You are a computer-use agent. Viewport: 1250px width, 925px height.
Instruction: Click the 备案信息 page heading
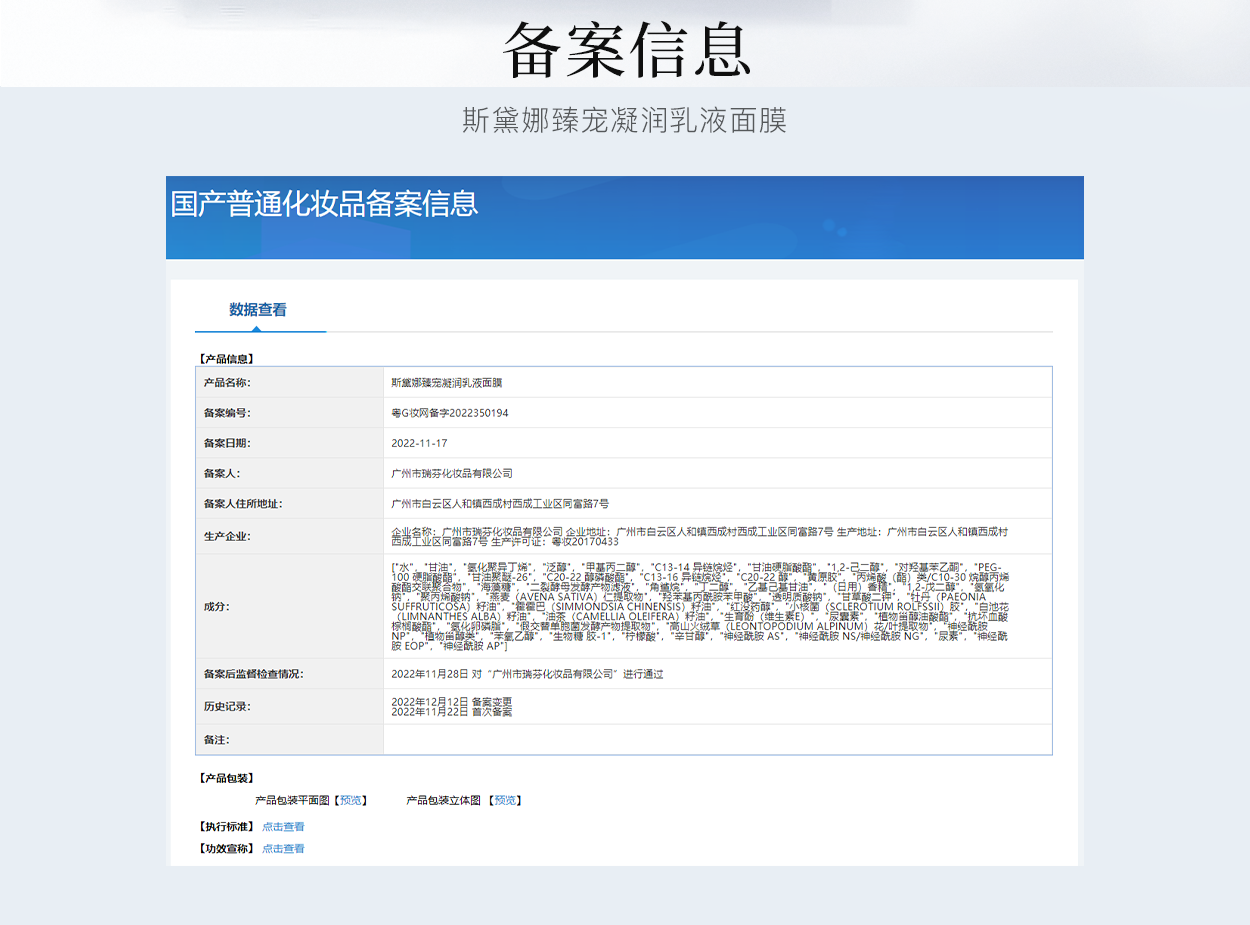pyautogui.click(x=625, y=50)
